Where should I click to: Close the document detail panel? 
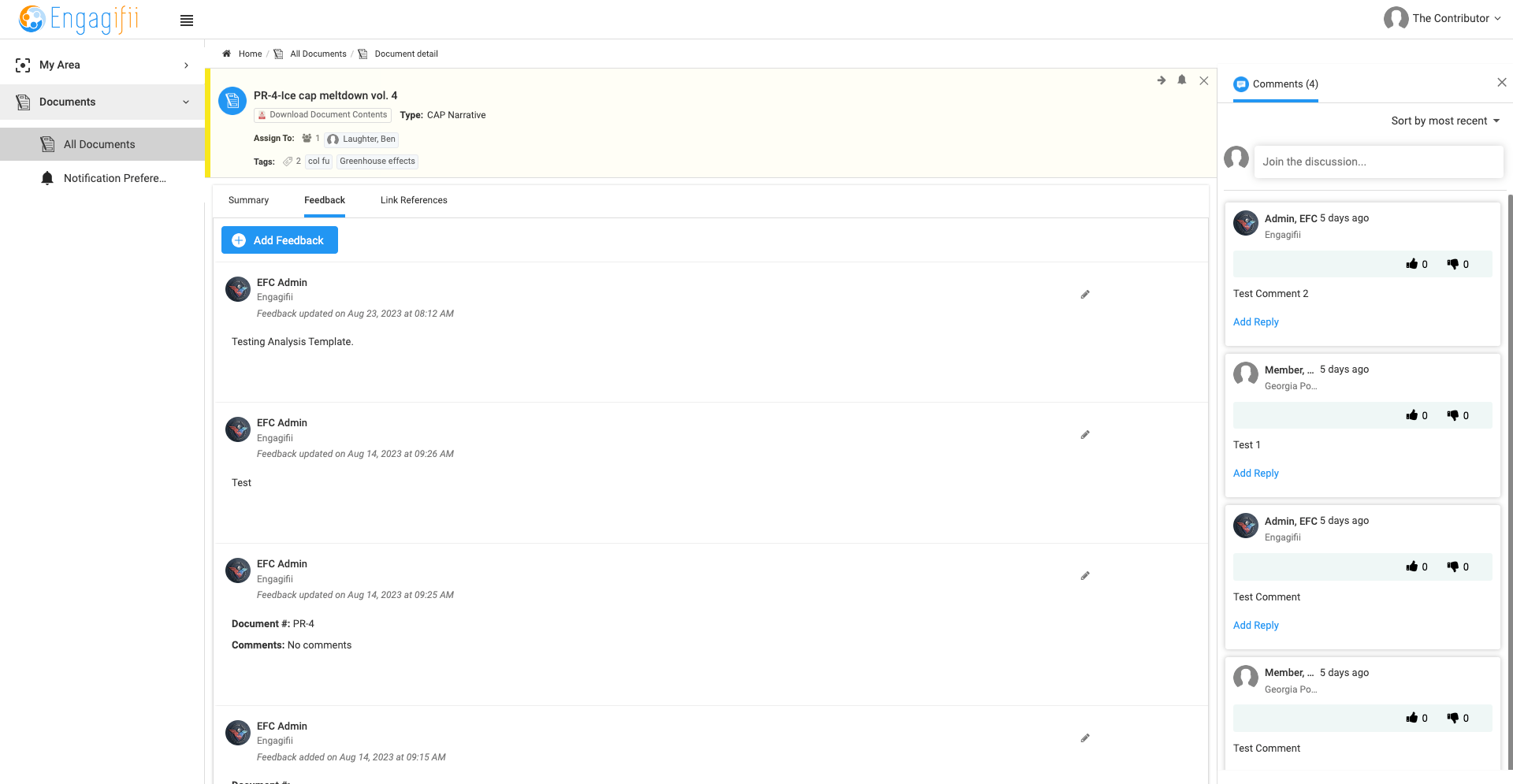pos(1204,80)
